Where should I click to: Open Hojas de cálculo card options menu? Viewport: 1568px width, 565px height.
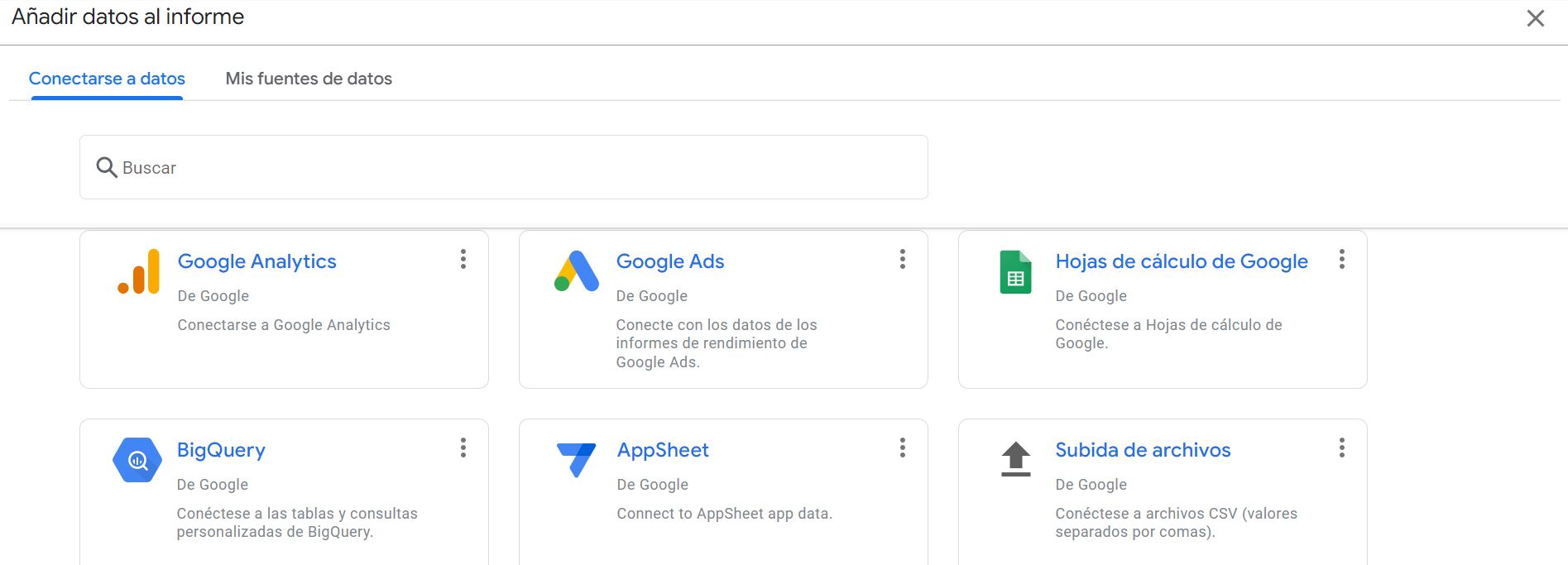coord(1342,259)
